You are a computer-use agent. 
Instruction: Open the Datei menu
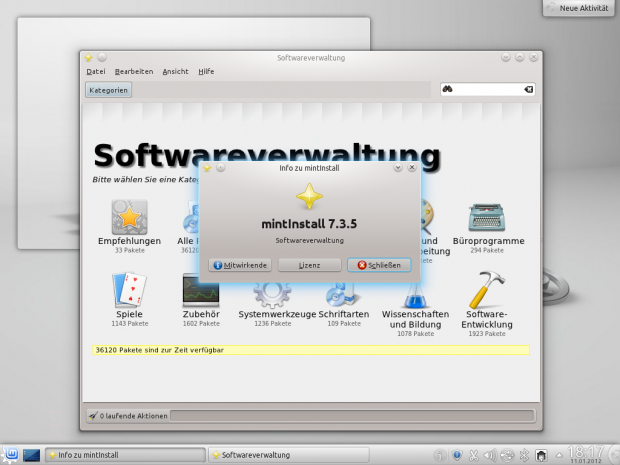96,72
